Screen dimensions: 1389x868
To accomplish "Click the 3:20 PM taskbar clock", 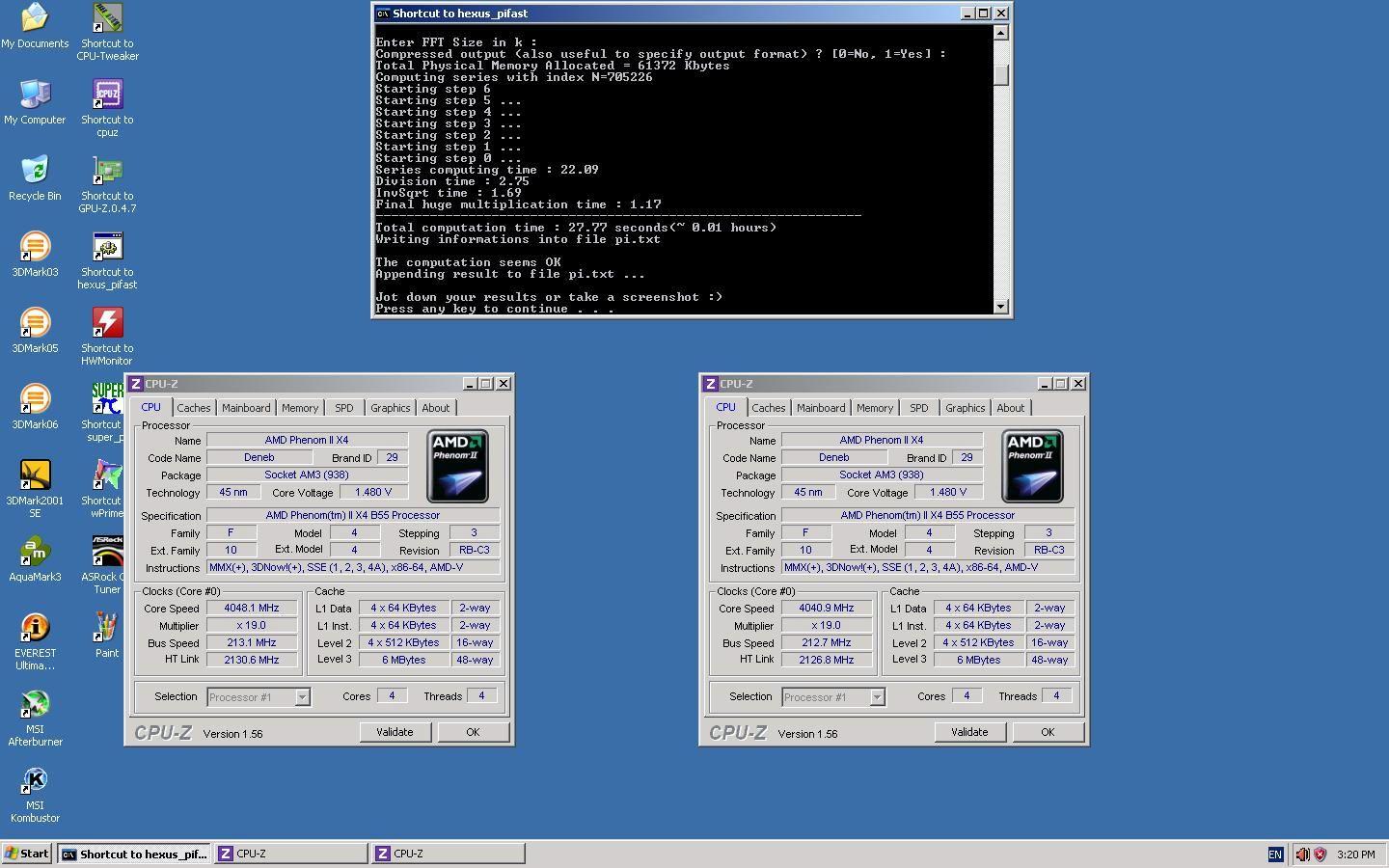I will [x=1356, y=854].
